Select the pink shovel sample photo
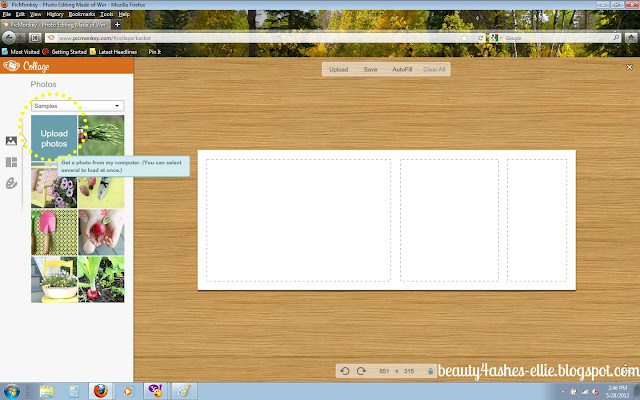Image resolution: width=640 pixels, height=400 pixels. pyautogui.click(x=54, y=232)
